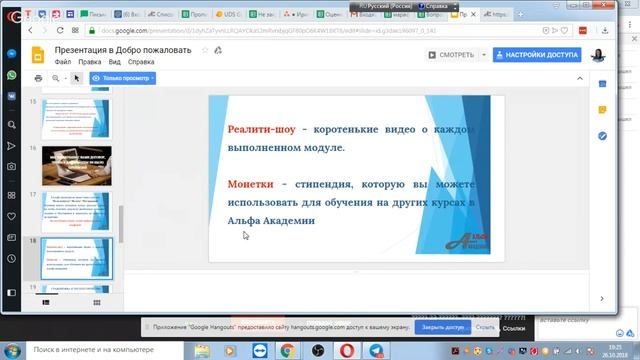Click the presentation title text
This screenshot has height=360, width=640.
123,50
